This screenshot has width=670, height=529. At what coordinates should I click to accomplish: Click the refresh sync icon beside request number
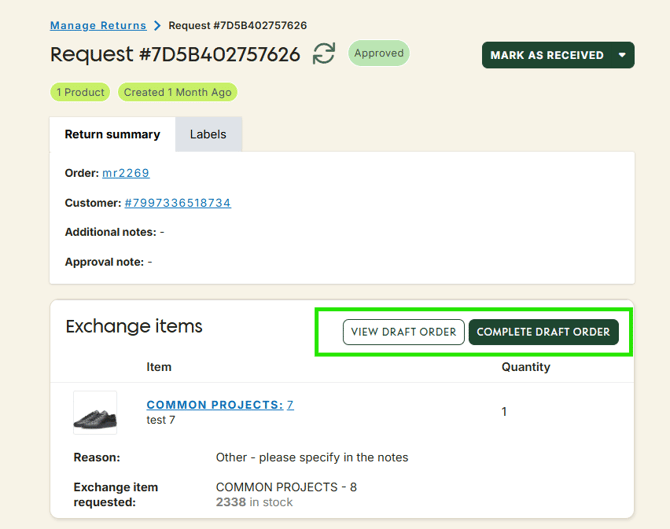click(x=323, y=54)
